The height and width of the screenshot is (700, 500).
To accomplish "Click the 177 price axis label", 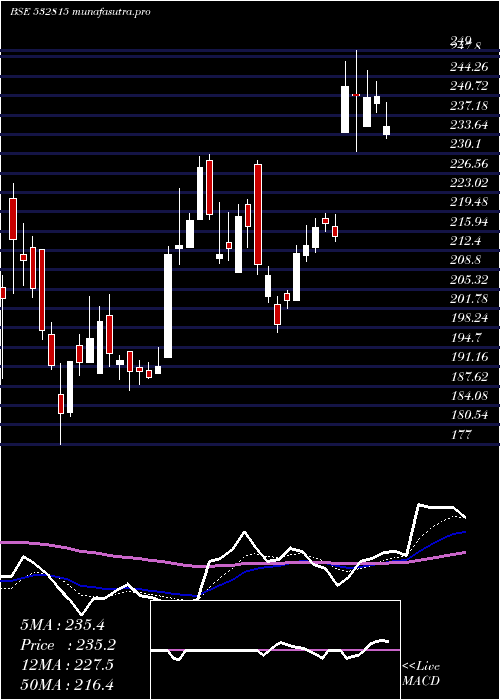I will [462, 434].
